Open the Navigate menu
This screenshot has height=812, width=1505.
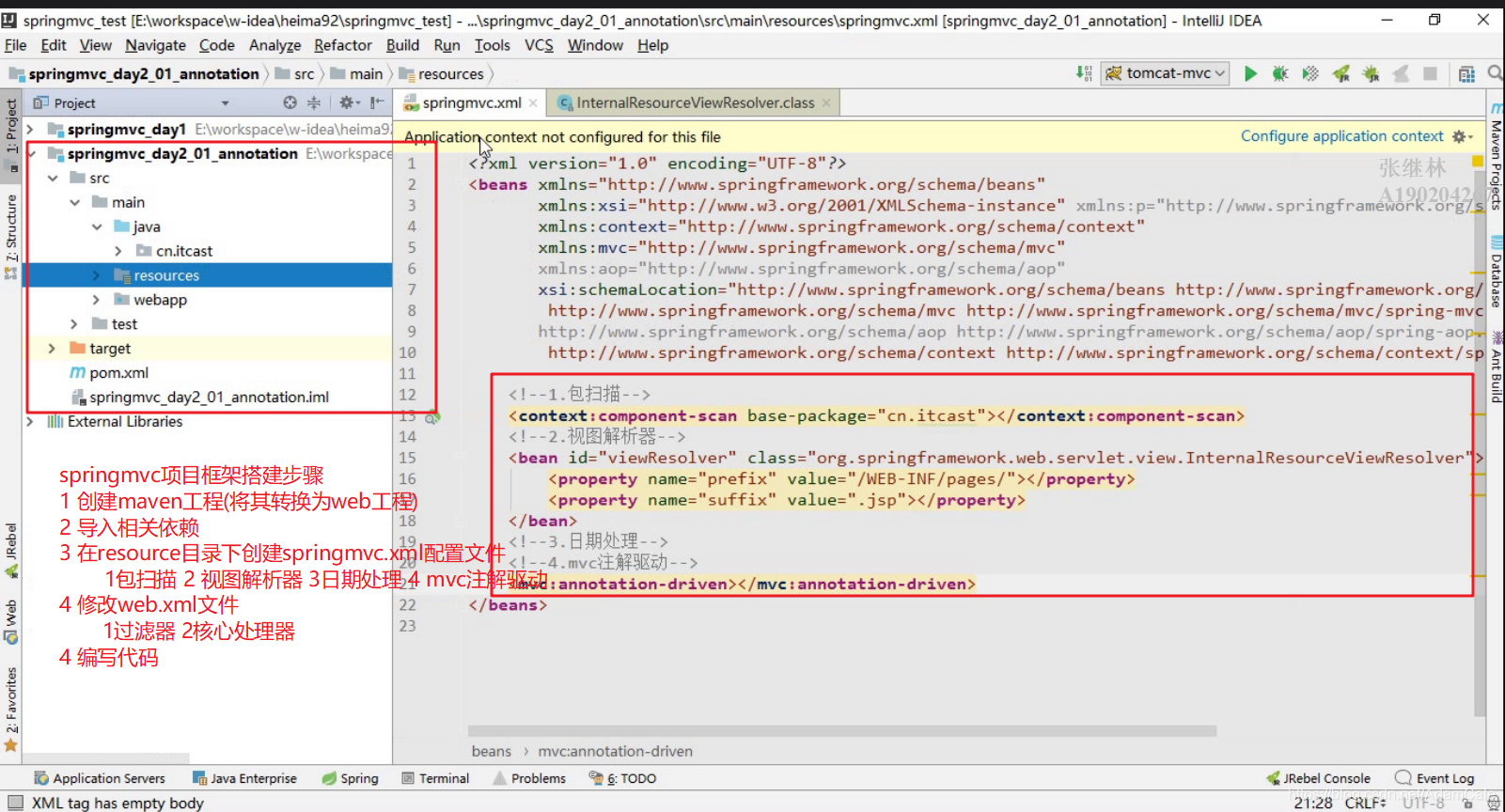tap(155, 45)
